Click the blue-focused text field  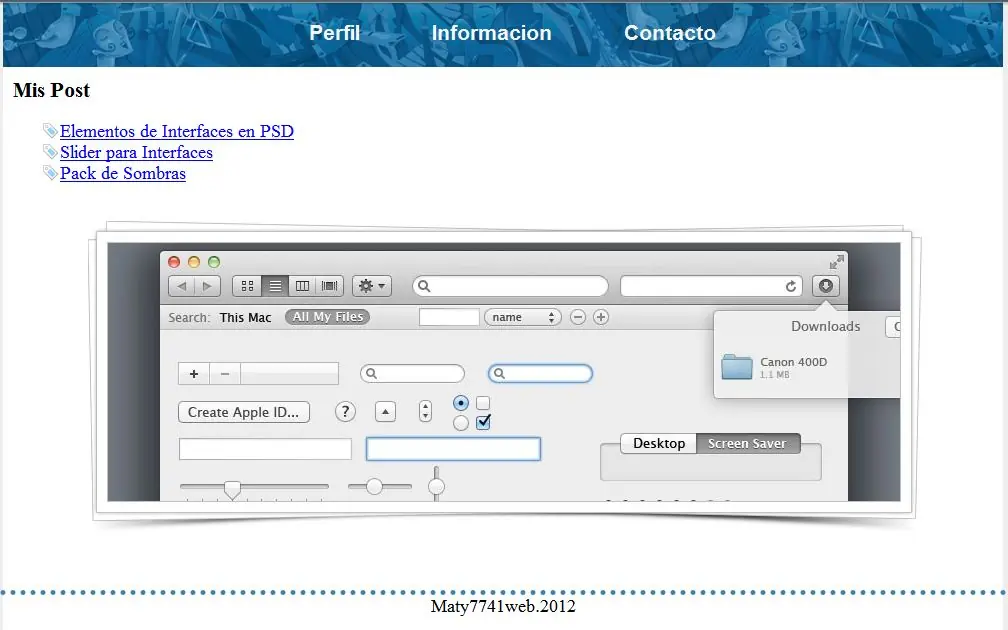click(x=453, y=449)
